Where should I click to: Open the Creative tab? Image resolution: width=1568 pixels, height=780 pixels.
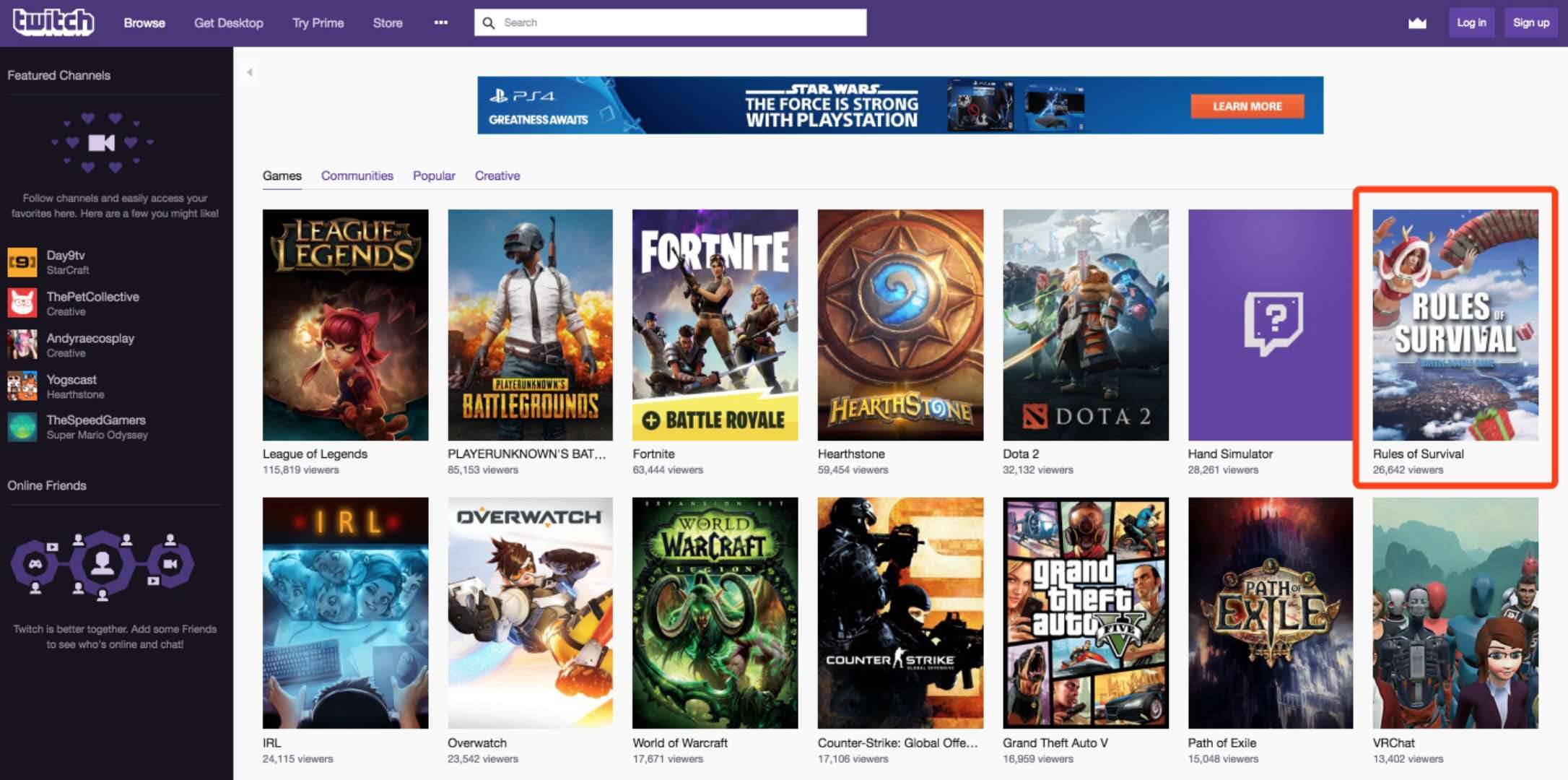(x=497, y=175)
